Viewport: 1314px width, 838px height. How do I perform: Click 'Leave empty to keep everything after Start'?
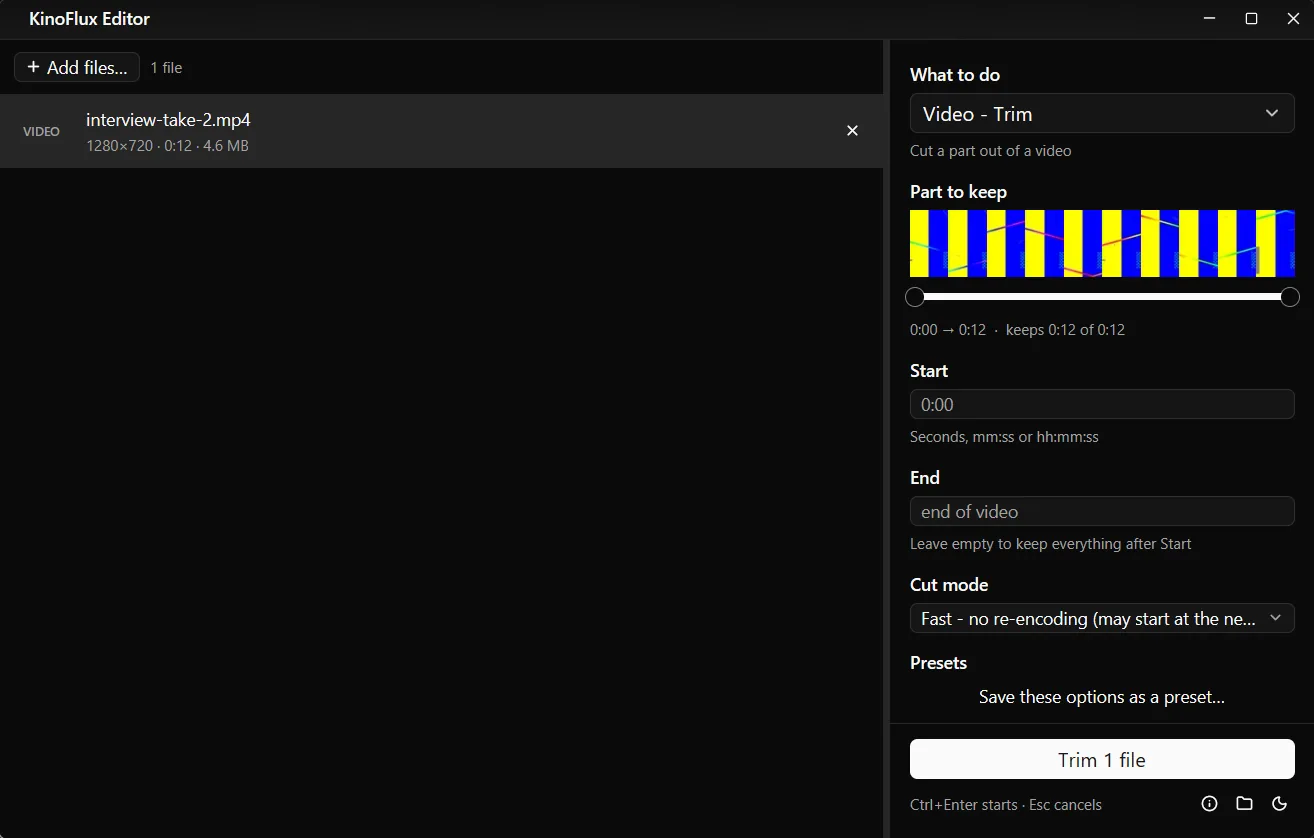pyautogui.click(x=1051, y=544)
